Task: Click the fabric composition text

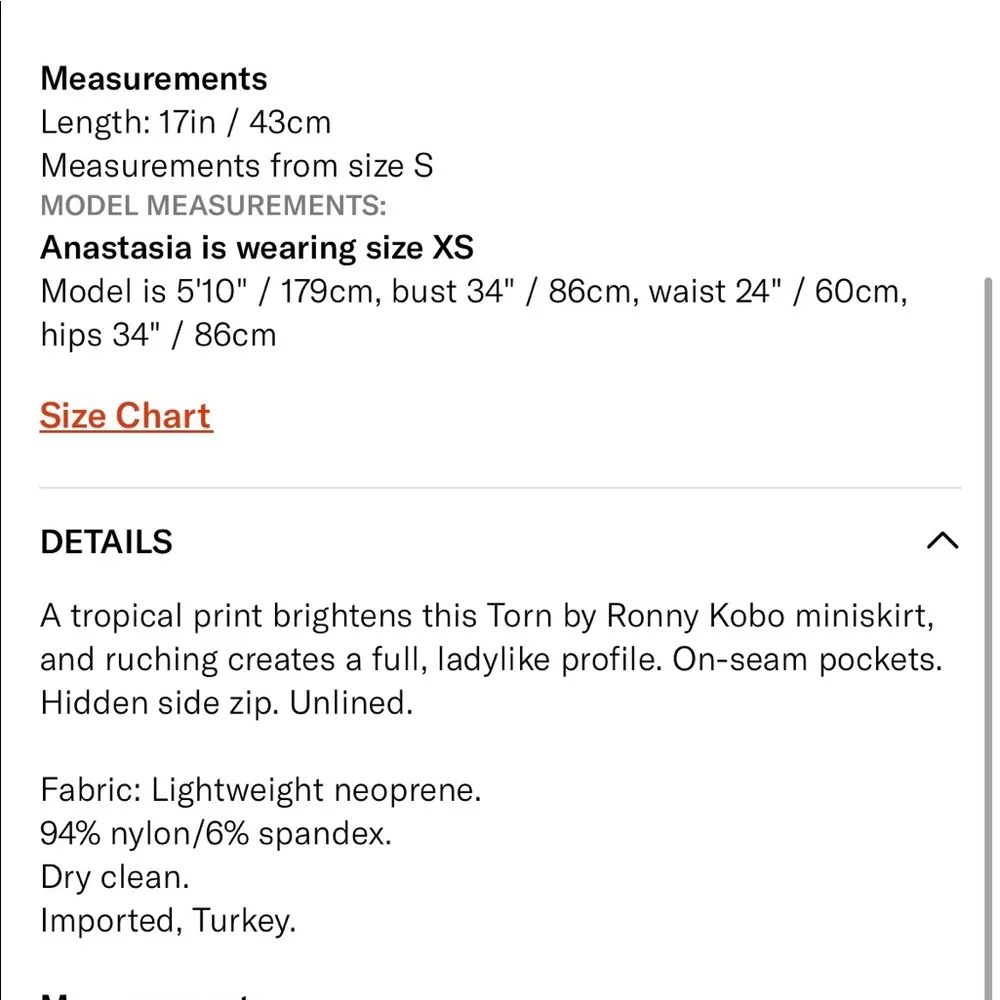Action: 216,833
